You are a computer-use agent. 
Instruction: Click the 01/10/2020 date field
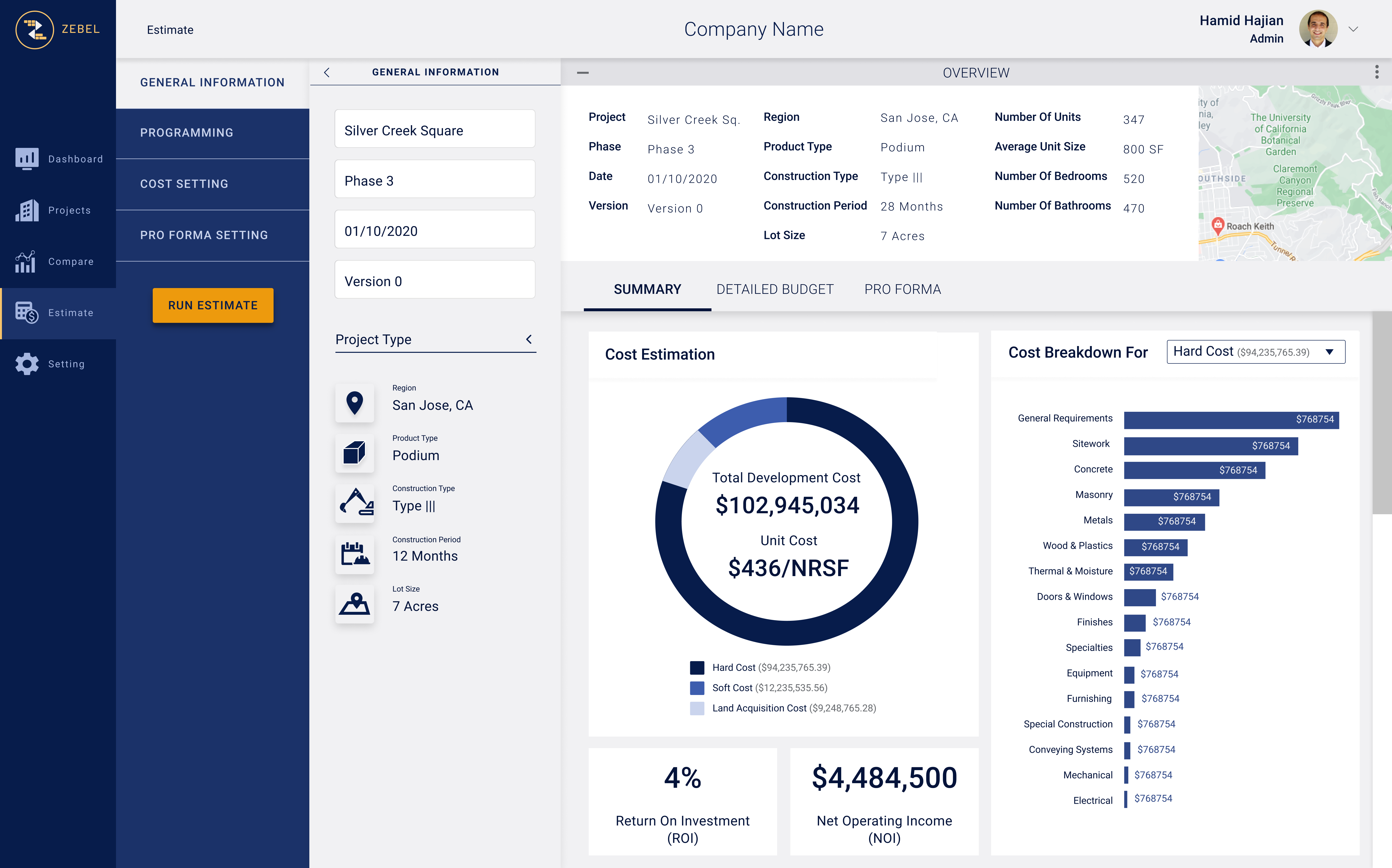[x=435, y=230]
